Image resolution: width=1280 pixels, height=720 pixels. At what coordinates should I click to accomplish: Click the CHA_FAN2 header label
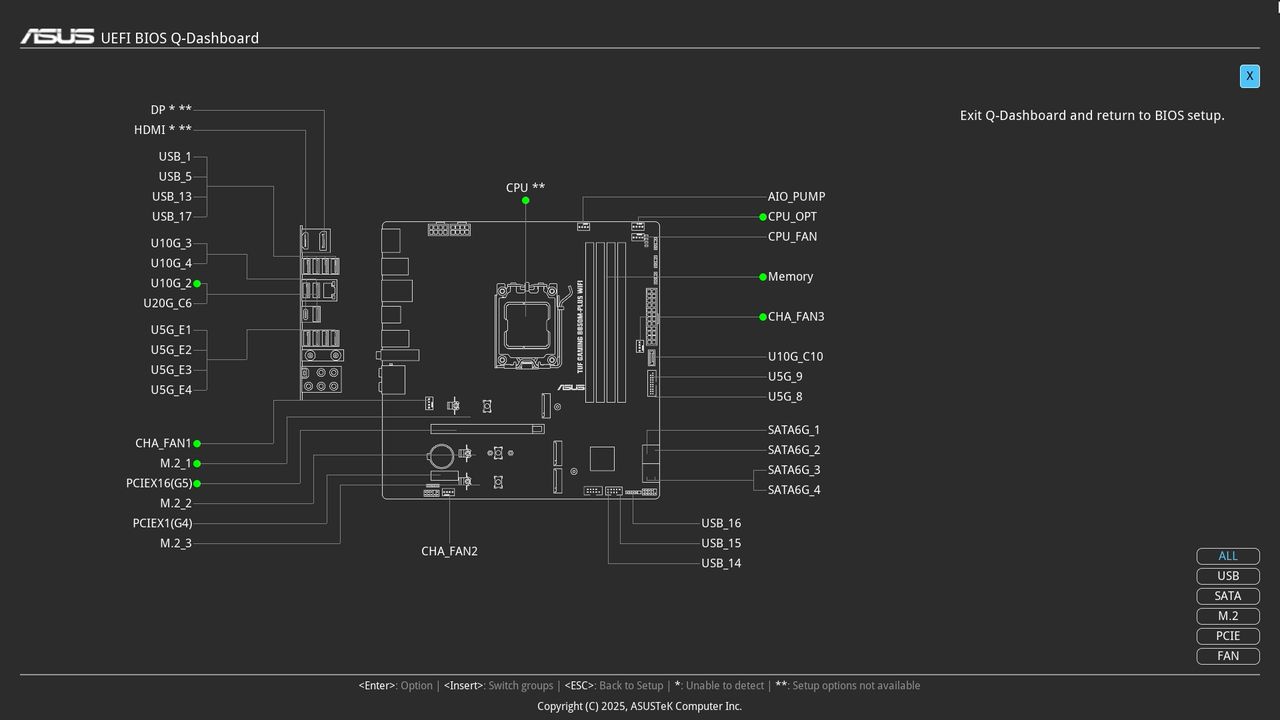449,550
